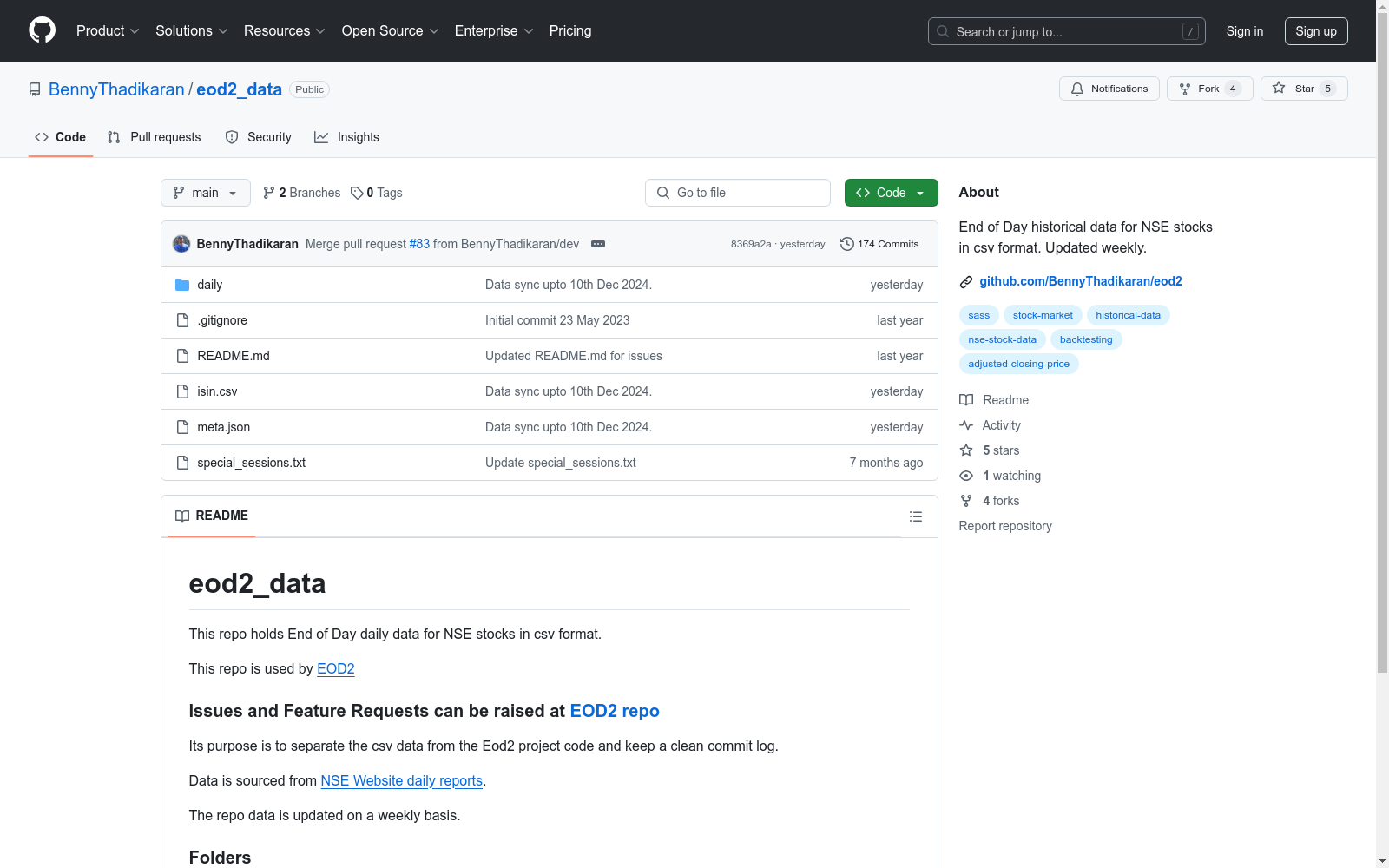Click the commit history clock icon

[847, 244]
